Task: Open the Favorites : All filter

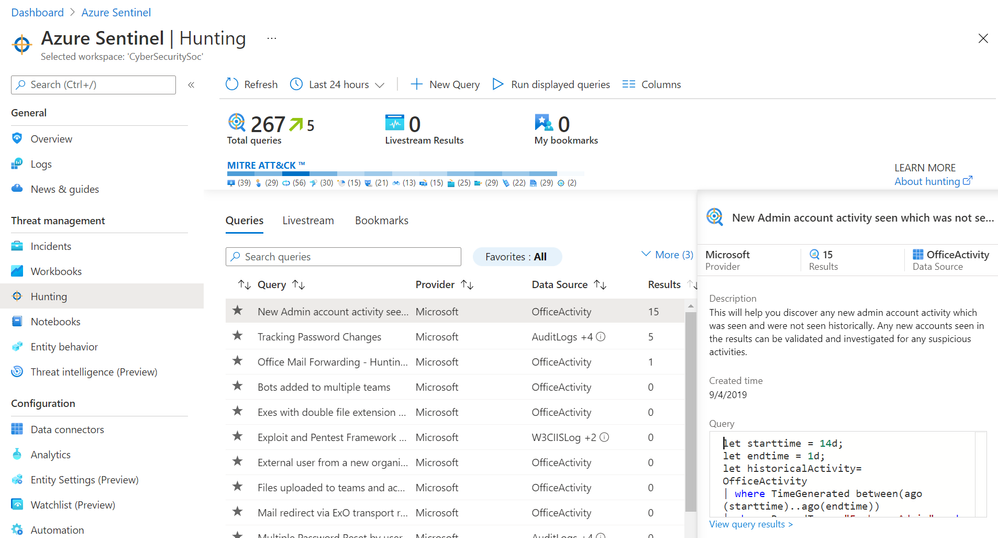Action: [516, 257]
